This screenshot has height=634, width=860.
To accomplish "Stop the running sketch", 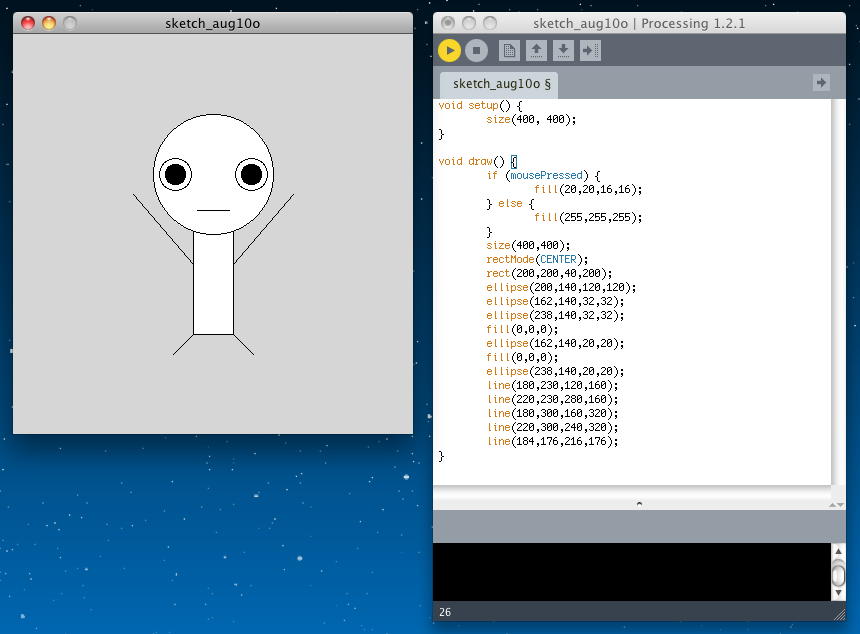I will [x=476, y=50].
